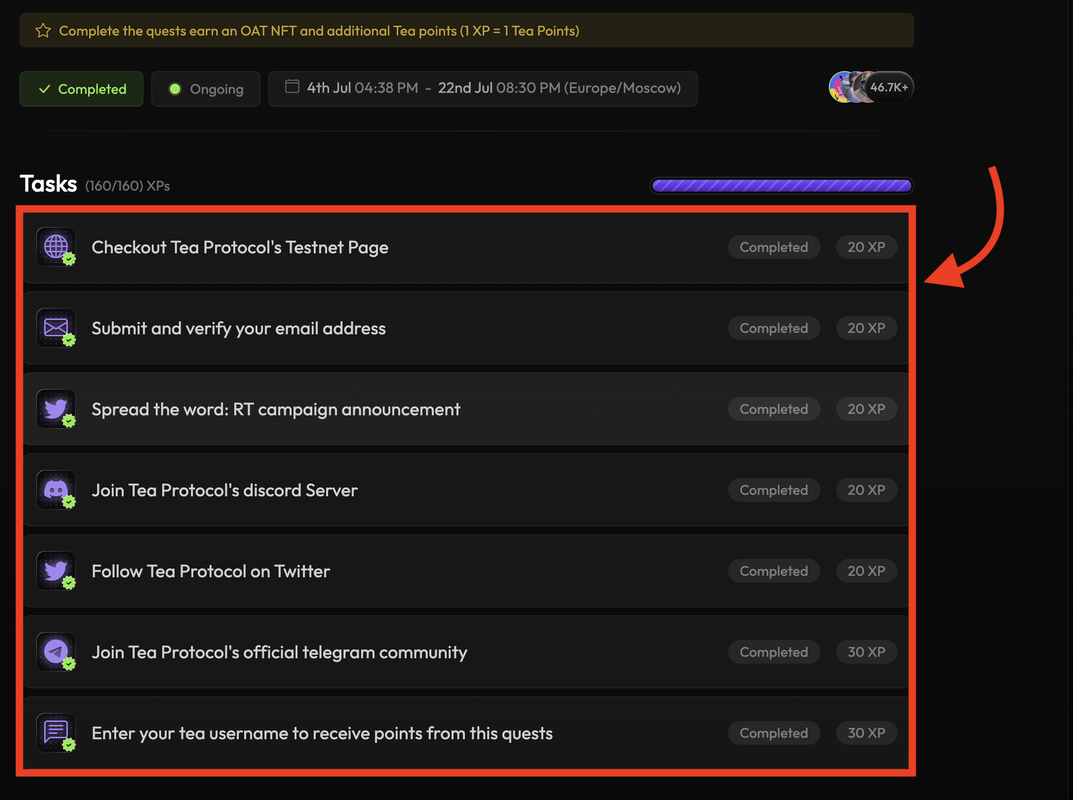Click the Telegram icon for telegram community task
1073x800 pixels.
(56, 652)
